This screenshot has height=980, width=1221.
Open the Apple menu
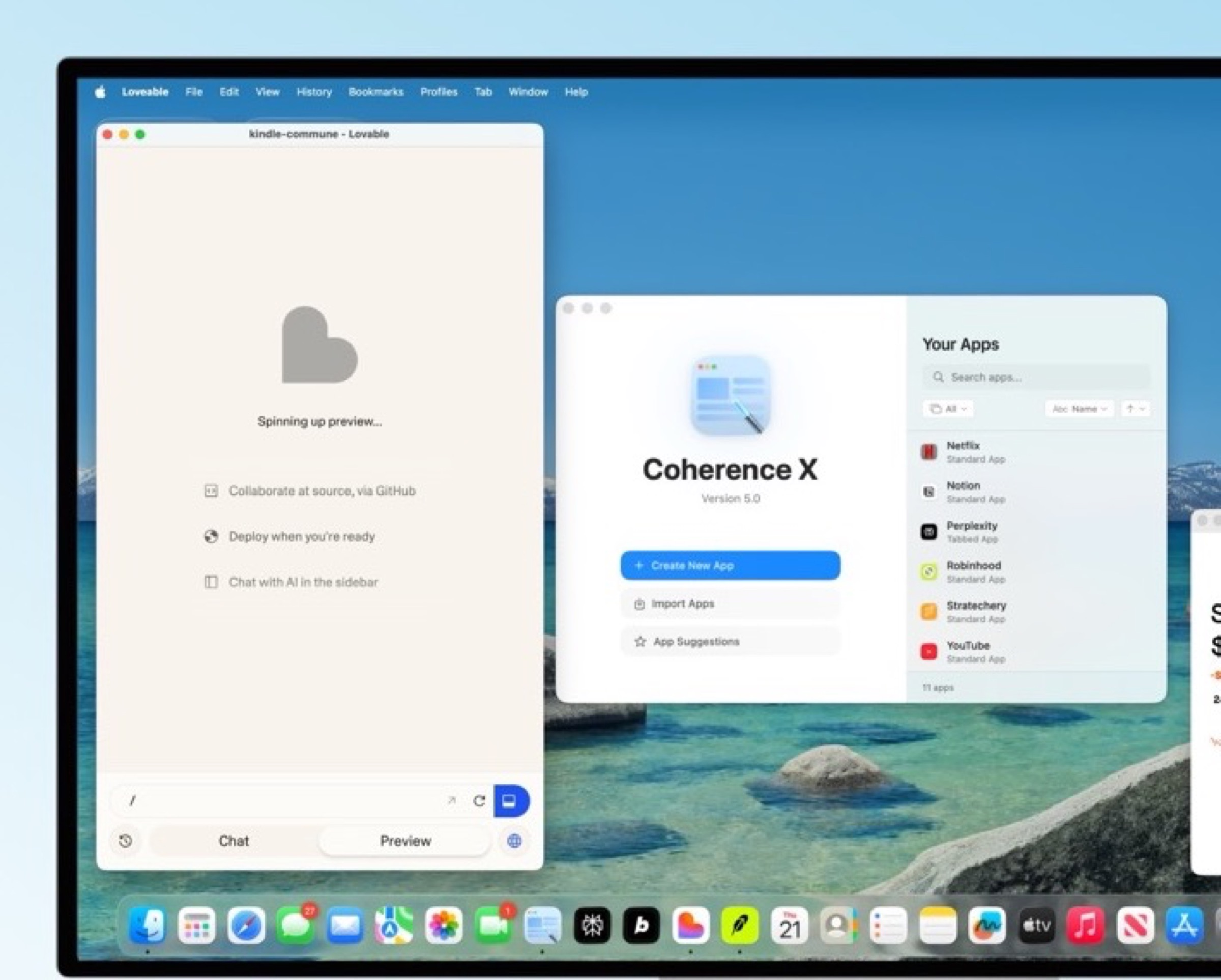coord(100,92)
